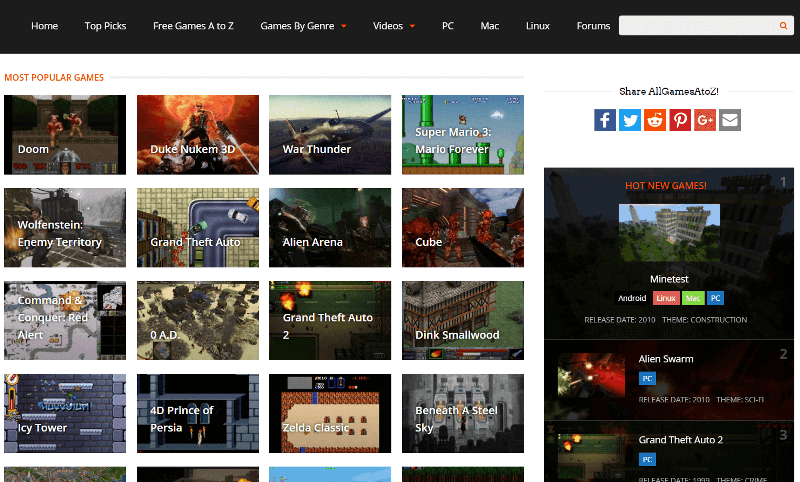The width and height of the screenshot is (800, 482).
Task: Open the Dink Smallwood tile
Action: 463,320
